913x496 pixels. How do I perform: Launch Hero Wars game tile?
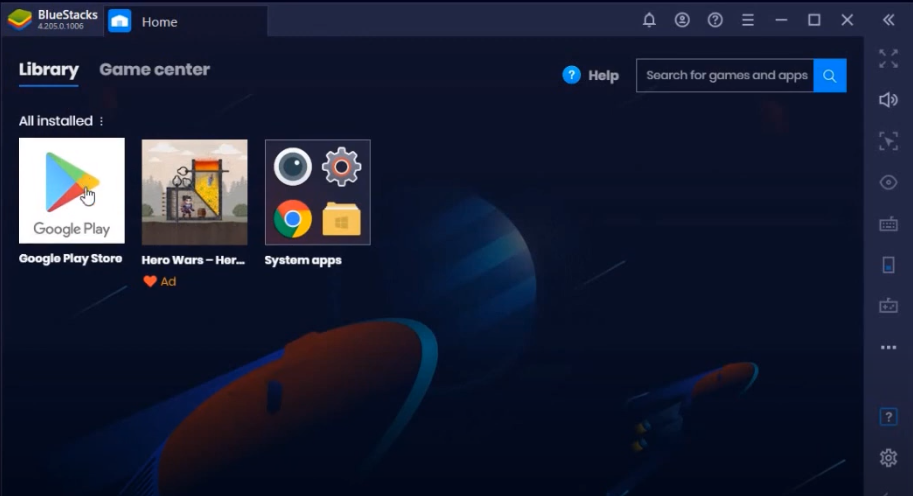[194, 192]
